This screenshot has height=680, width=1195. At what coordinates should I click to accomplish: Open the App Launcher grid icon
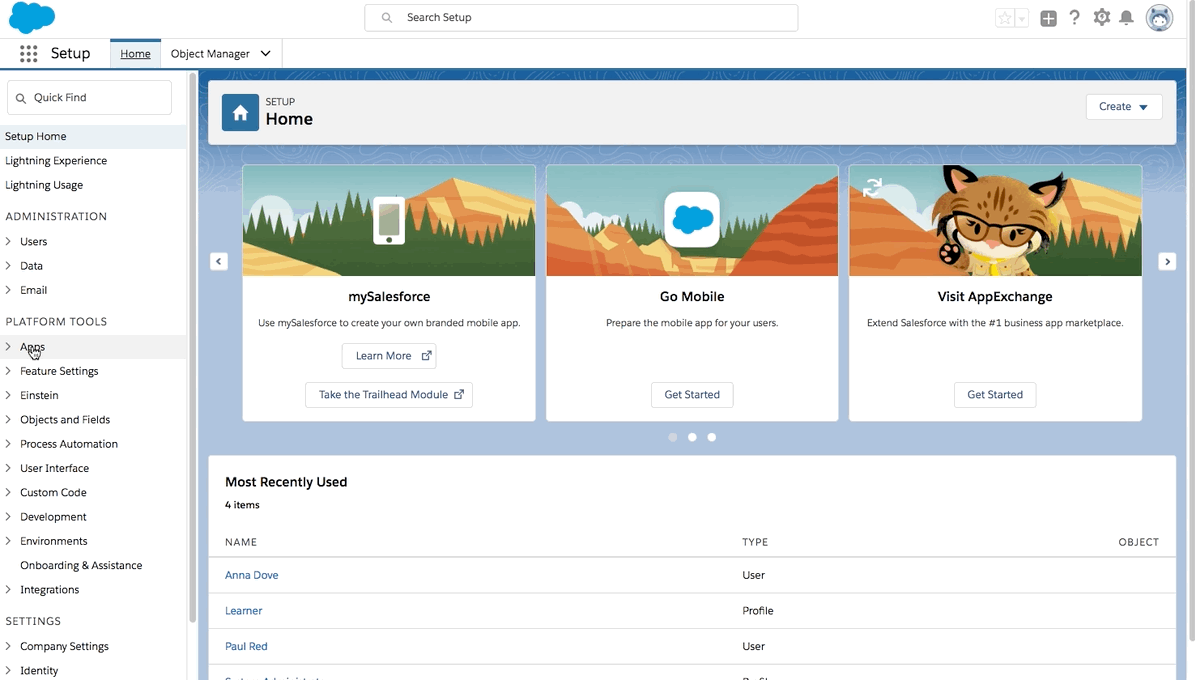click(28, 54)
